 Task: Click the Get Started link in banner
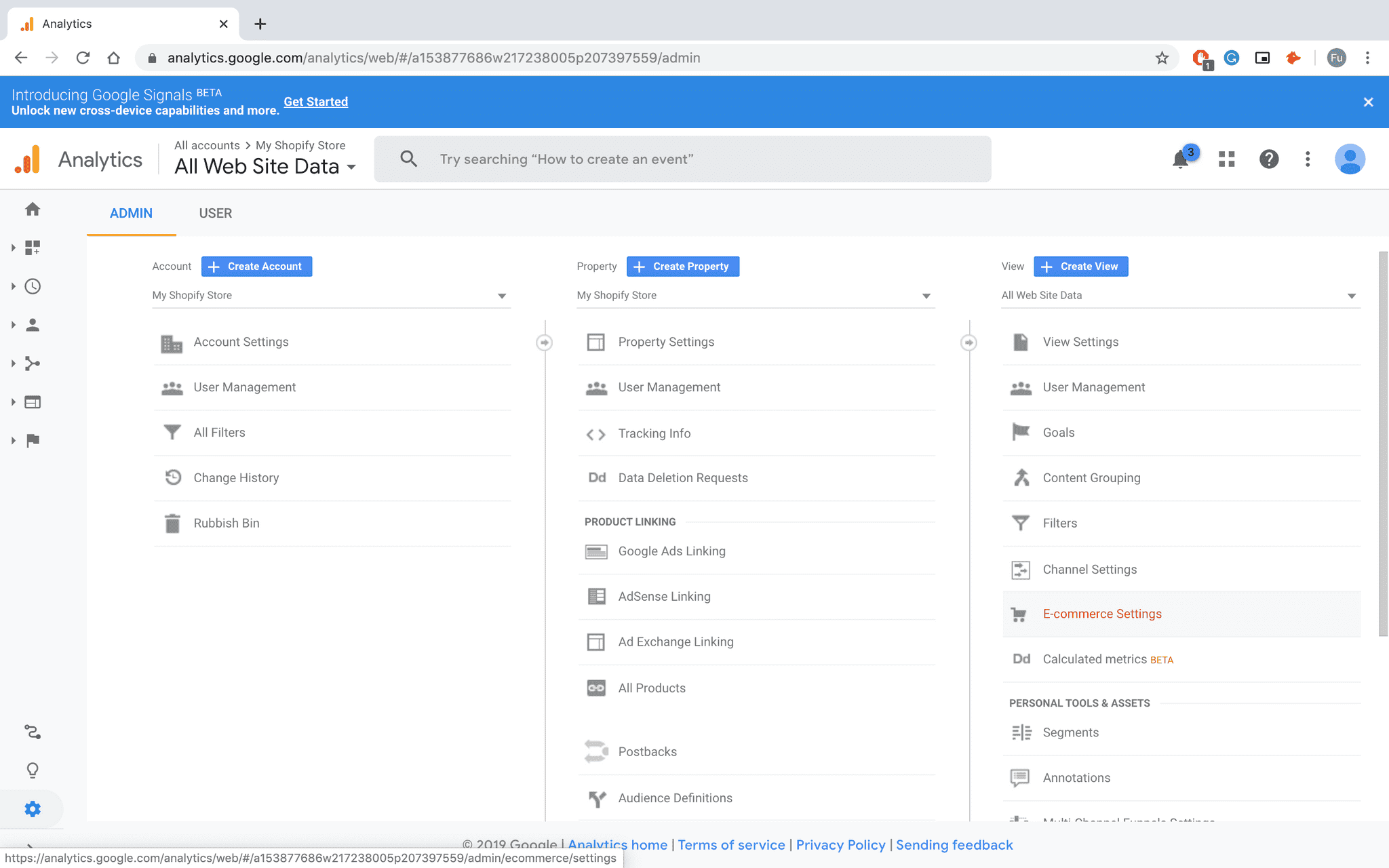coord(315,102)
